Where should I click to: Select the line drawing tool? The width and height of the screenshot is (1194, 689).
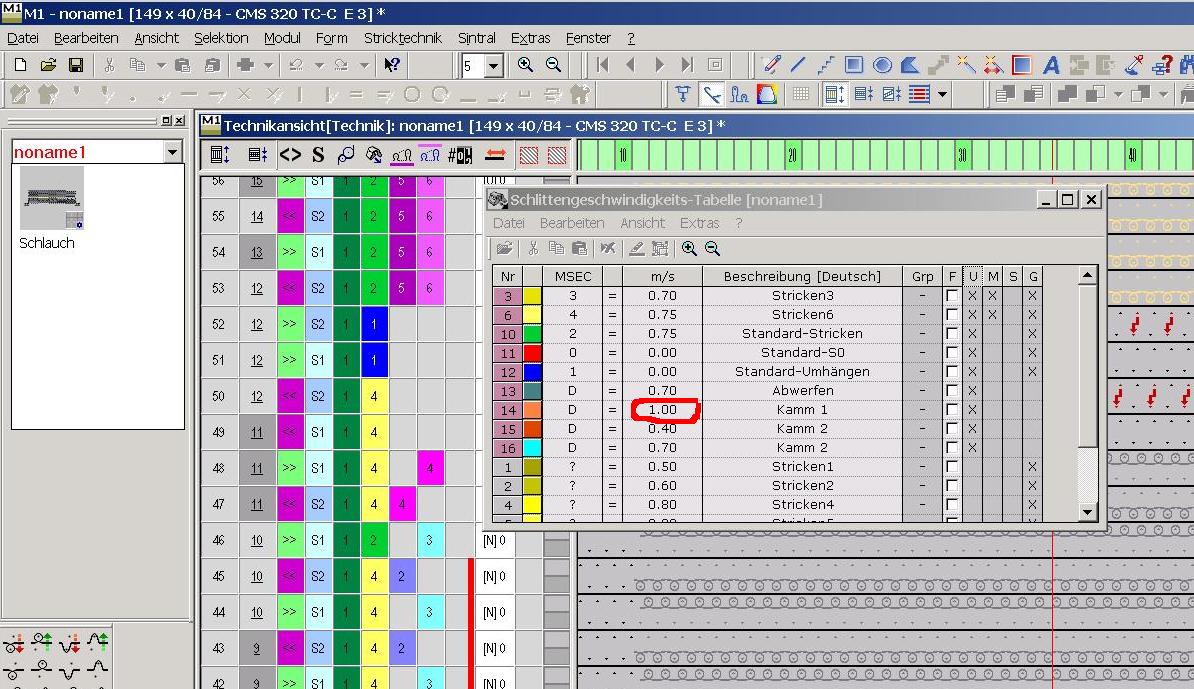pos(798,65)
